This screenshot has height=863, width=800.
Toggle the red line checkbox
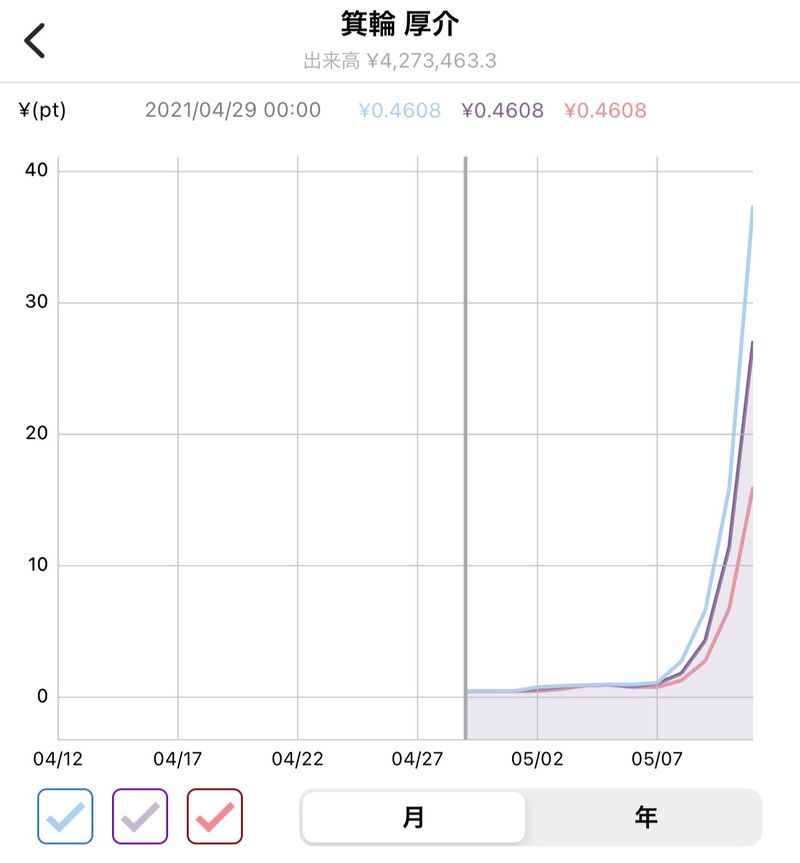pyautogui.click(x=214, y=817)
